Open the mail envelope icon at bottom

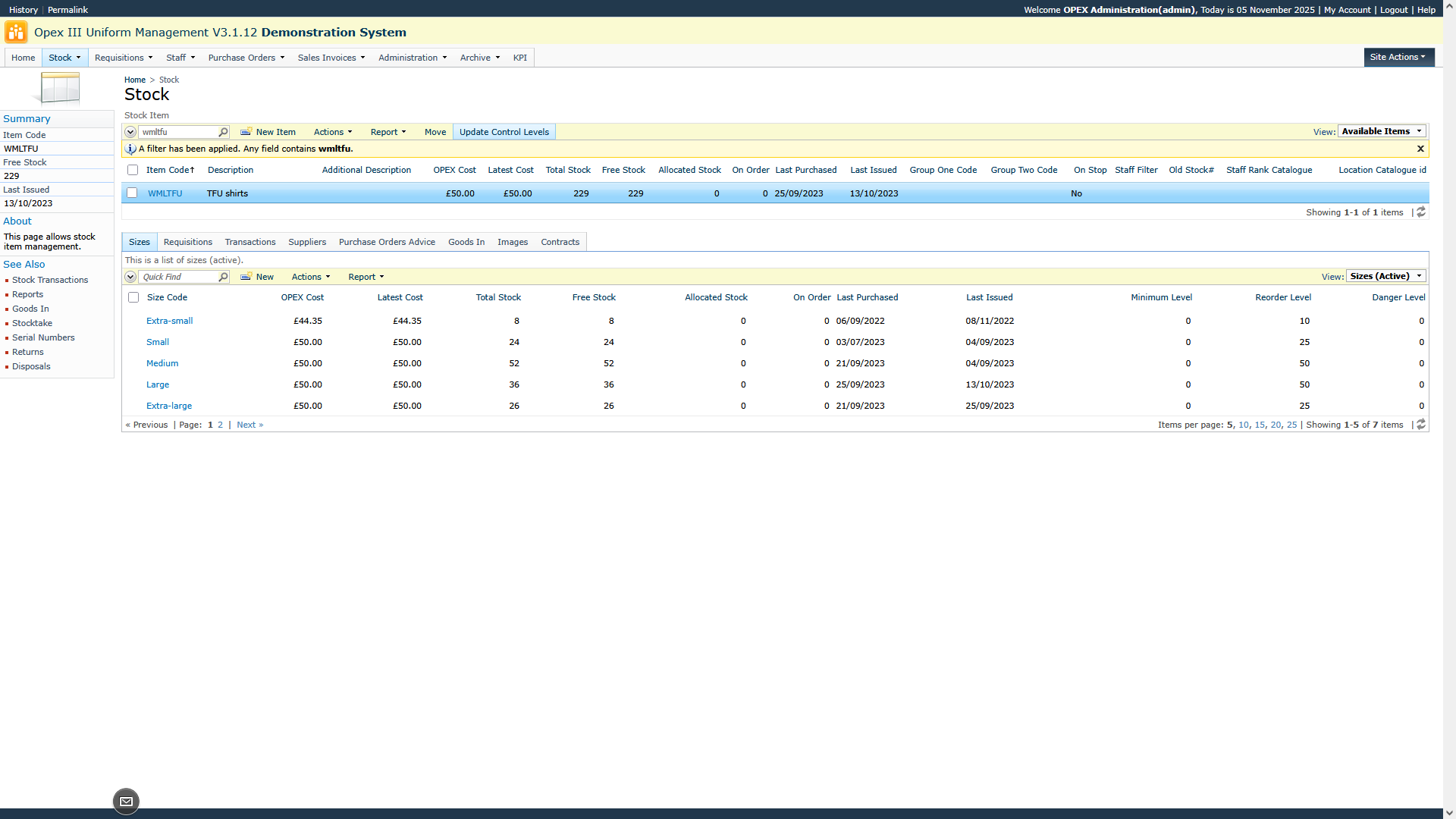tap(126, 801)
